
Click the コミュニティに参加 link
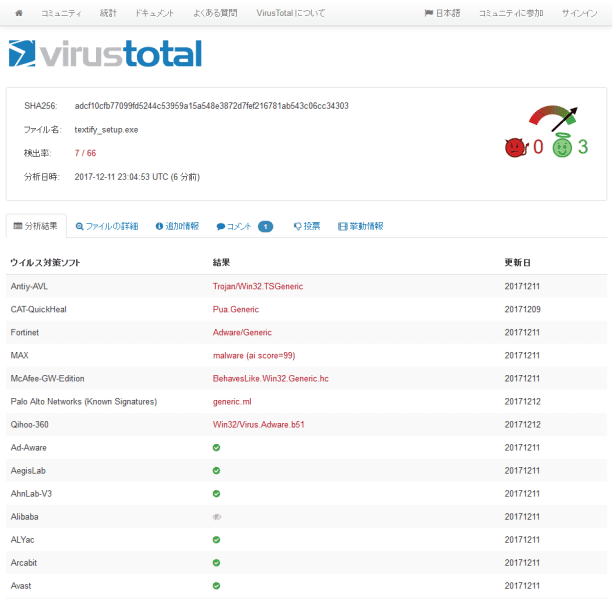(x=511, y=13)
